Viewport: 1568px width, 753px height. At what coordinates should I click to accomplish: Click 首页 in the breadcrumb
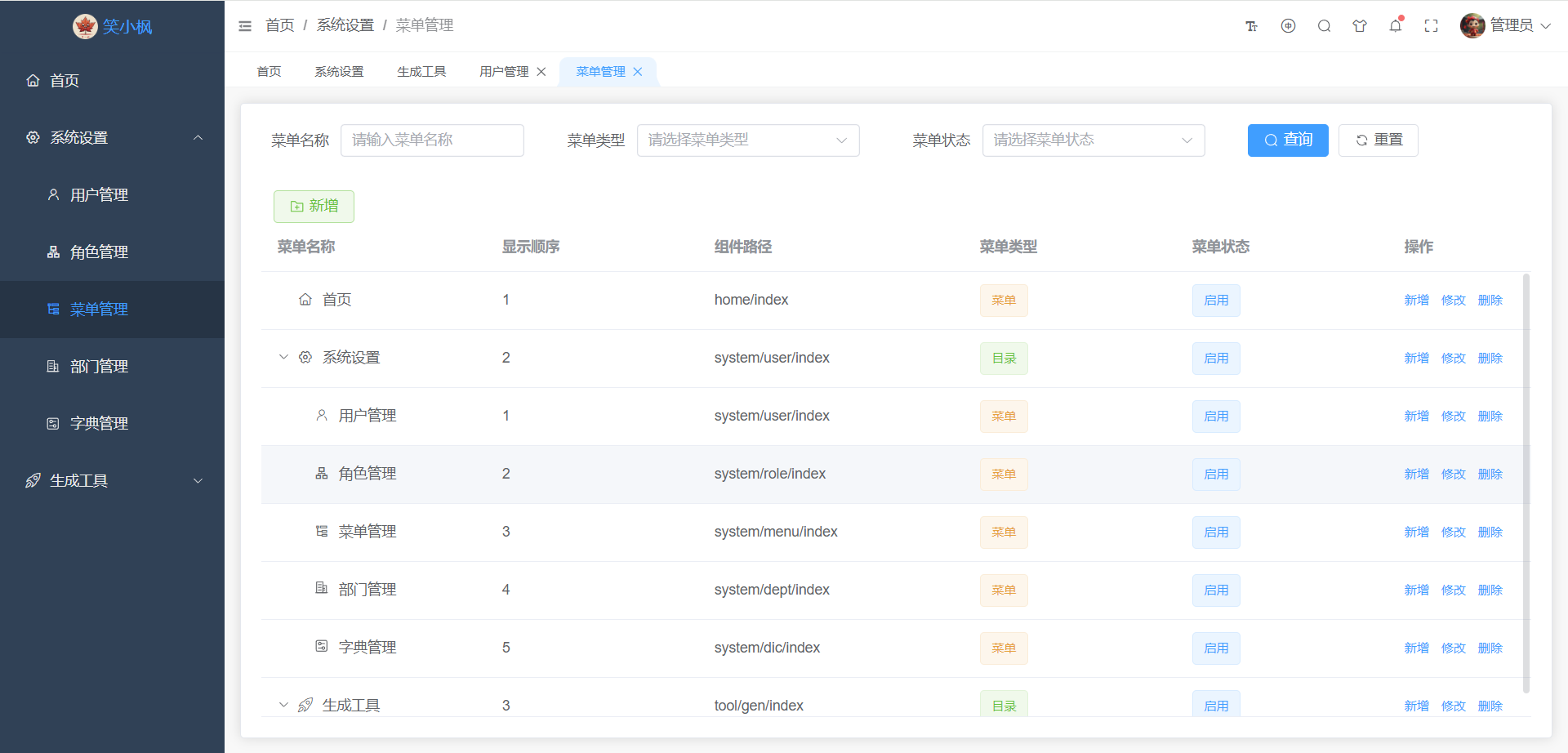(279, 25)
